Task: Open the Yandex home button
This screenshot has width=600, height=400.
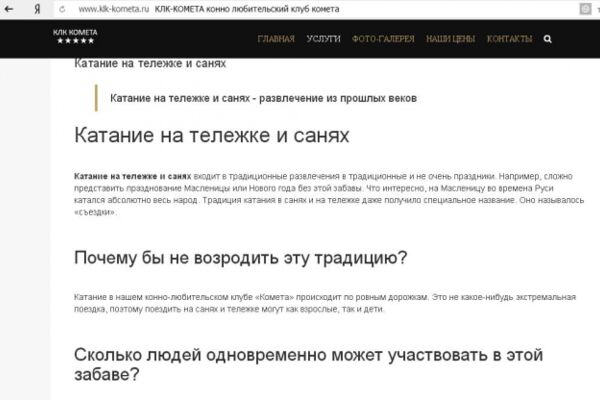Action: click(x=37, y=9)
